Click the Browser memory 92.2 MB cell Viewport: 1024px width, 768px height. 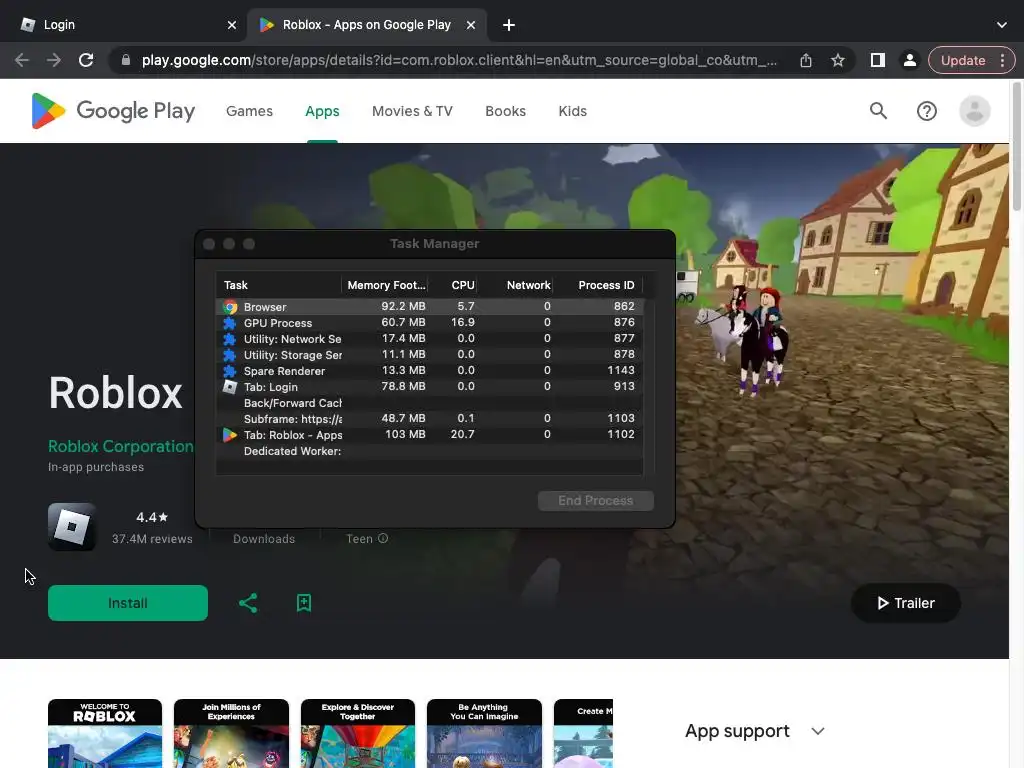point(403,306)
